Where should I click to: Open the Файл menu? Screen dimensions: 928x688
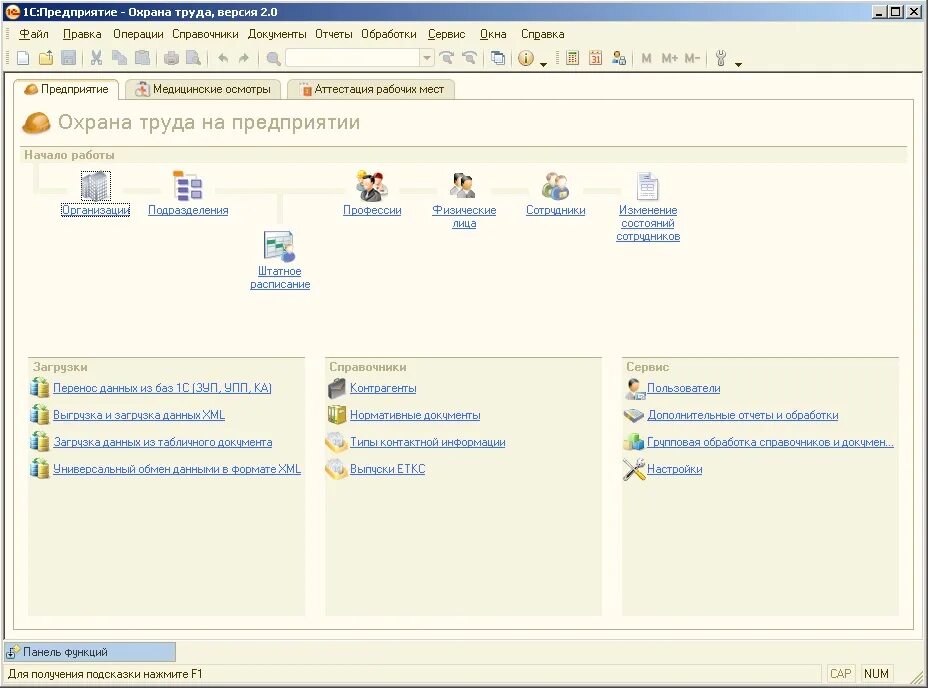click(x=34, y=34)
